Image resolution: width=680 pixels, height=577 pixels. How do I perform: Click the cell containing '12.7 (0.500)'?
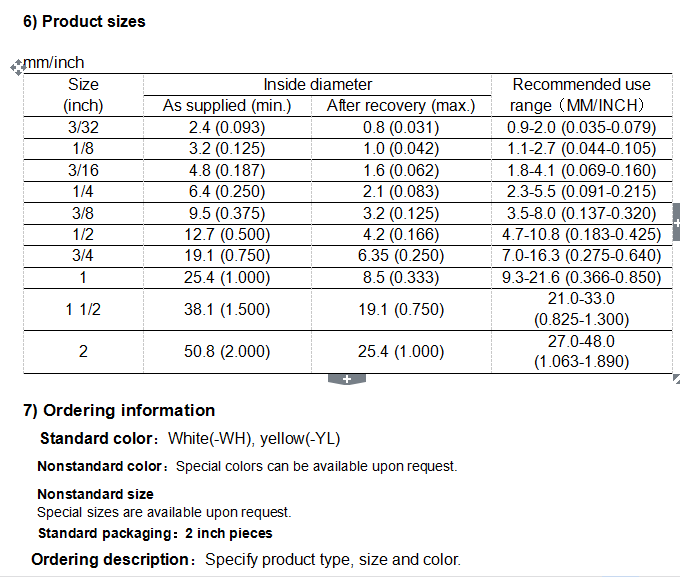pos(229,235)
